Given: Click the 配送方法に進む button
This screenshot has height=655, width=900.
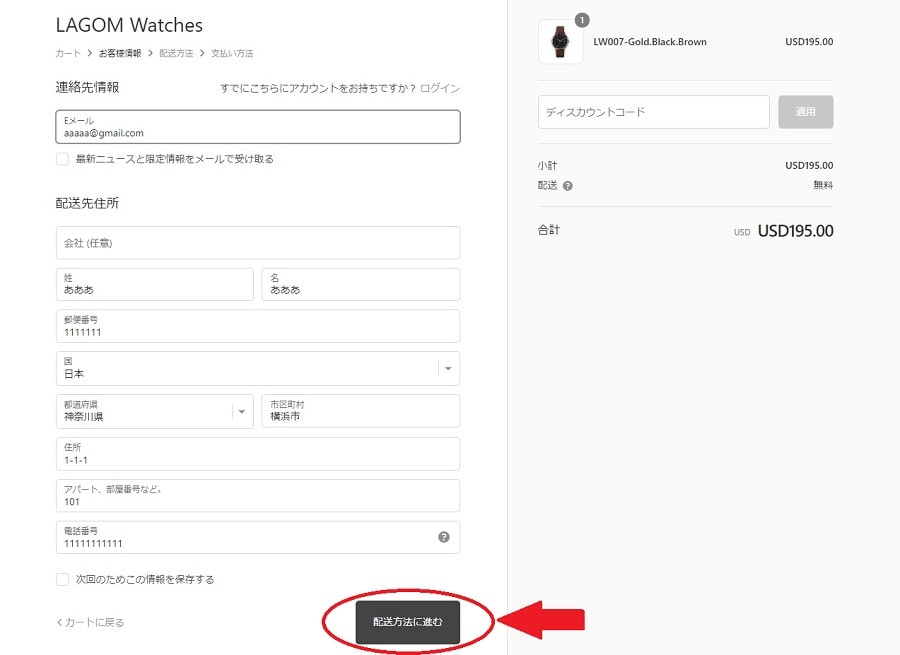Looking at the screenshot, I should tap(408, 622).
